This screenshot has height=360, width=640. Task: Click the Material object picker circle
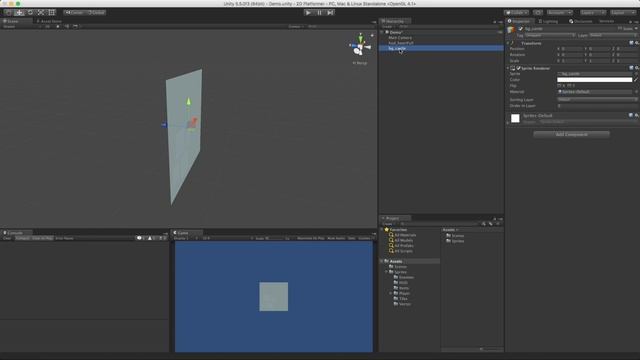(x=636, y=92)
